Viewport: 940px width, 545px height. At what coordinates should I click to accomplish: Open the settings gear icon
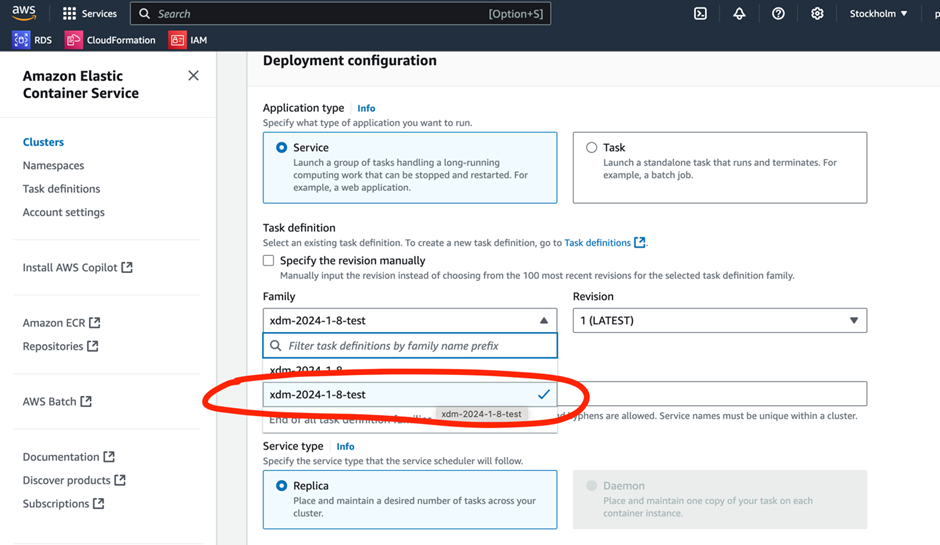[817, 13]
